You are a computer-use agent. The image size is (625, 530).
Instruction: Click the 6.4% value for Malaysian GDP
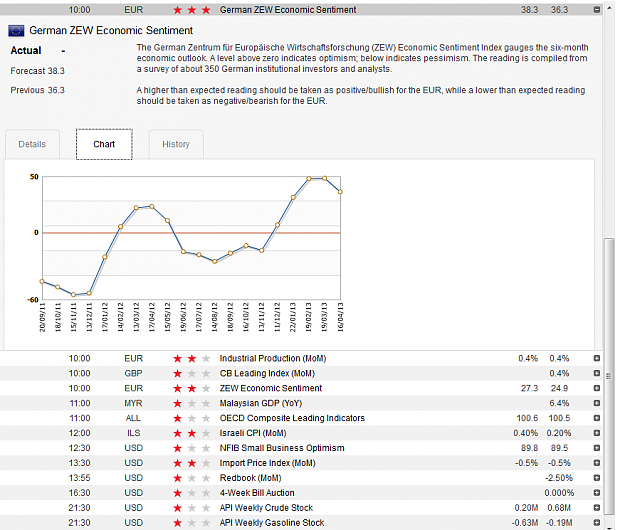coord(559,403)
